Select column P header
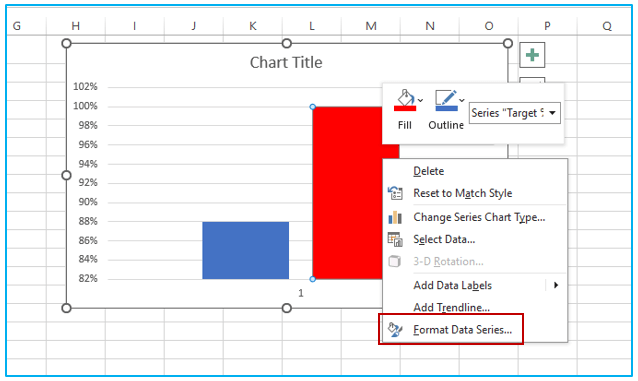The height and width of the screenshot is (381, 638). [548, 26]
